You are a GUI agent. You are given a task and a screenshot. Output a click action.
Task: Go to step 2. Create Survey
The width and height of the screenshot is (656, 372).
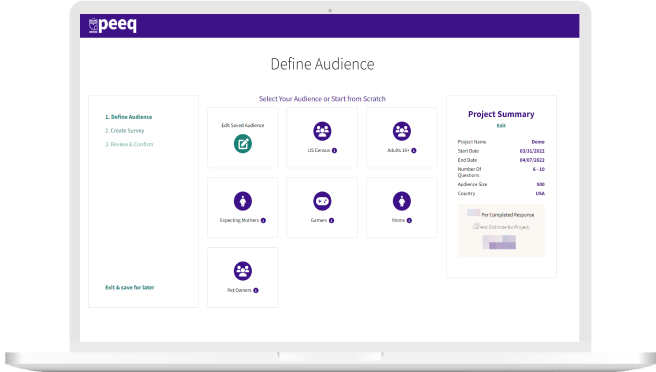[124, 131]
